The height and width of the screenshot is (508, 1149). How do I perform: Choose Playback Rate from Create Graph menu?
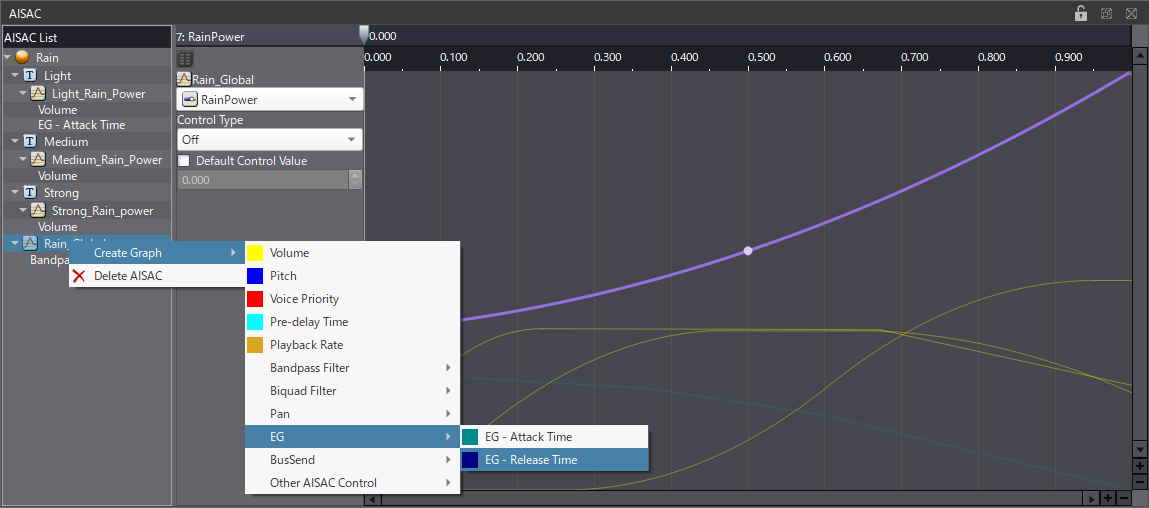point(306,345)
